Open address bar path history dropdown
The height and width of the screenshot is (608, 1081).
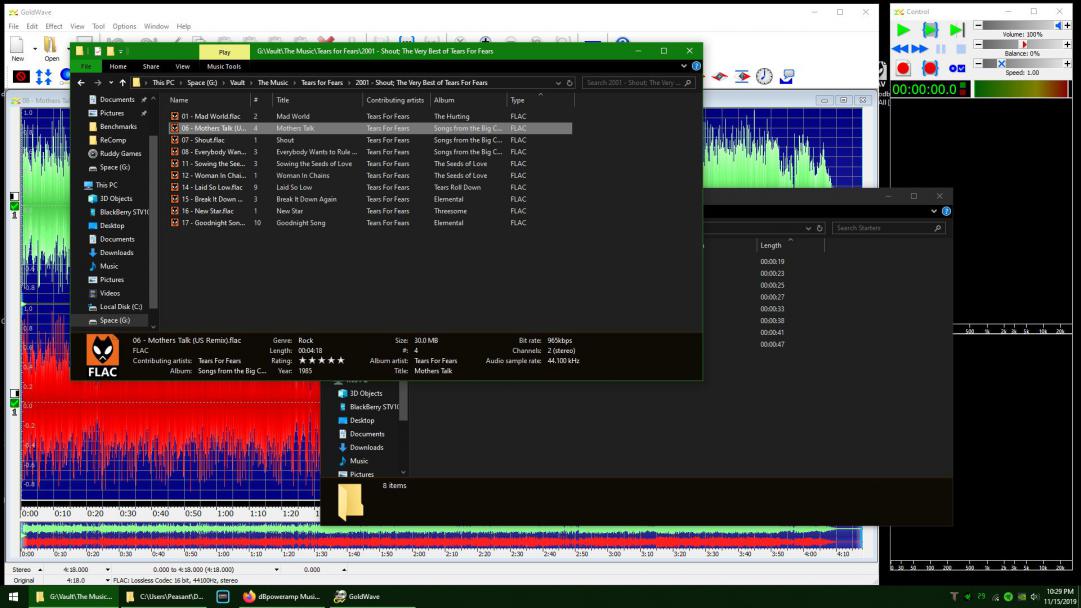pos(558,83)
